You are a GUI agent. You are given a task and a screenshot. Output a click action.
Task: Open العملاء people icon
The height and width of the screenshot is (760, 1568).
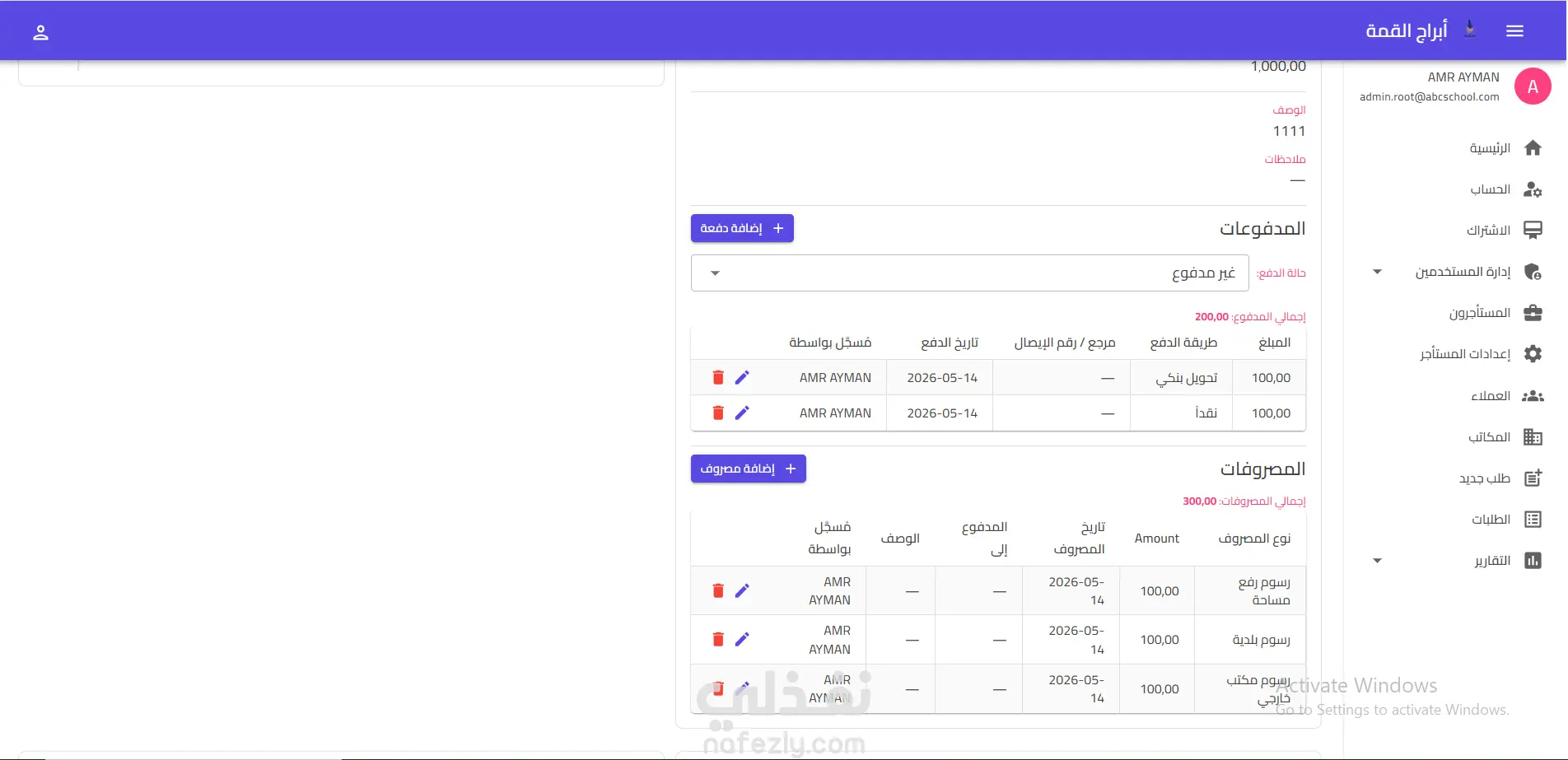click(1533, 396)
